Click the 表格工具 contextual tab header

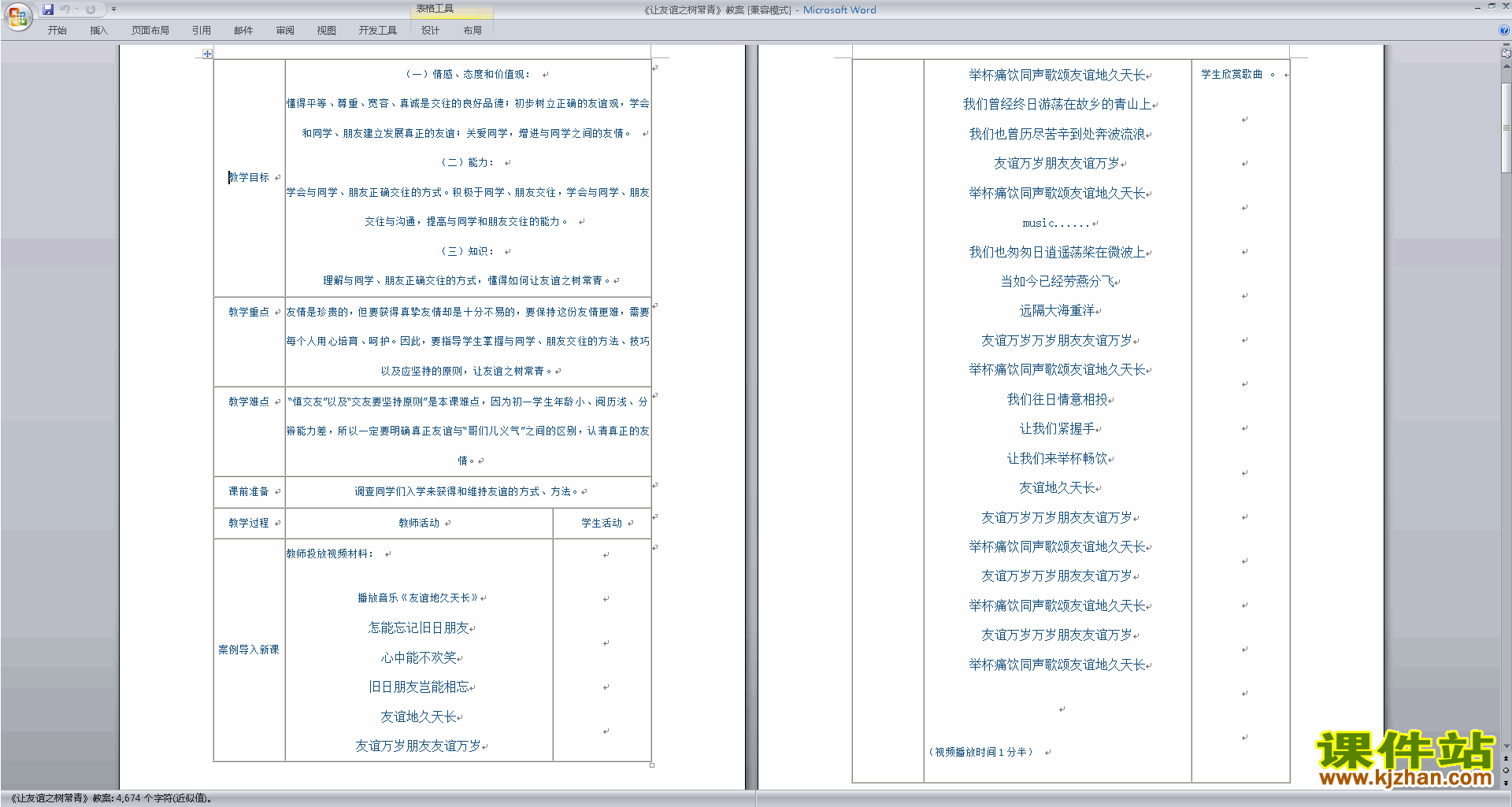pyautogui.click(x=451, y=9)
